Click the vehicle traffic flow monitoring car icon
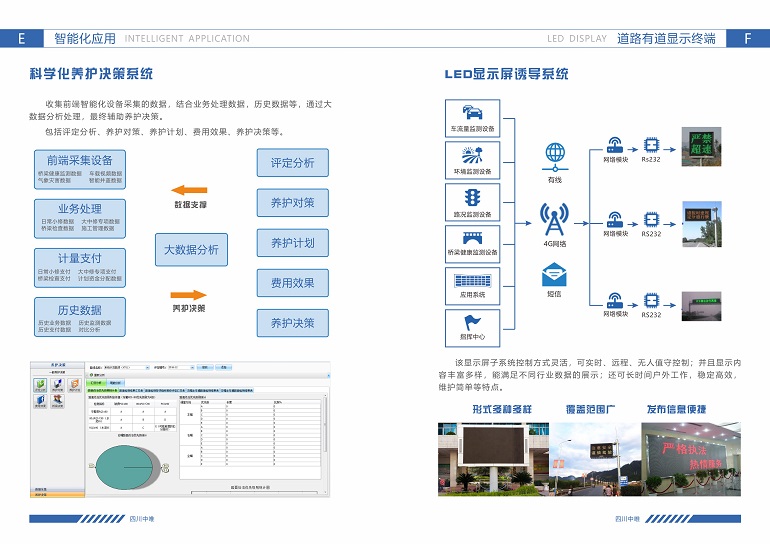Screen dimensions: 770x544 (472, 112)
